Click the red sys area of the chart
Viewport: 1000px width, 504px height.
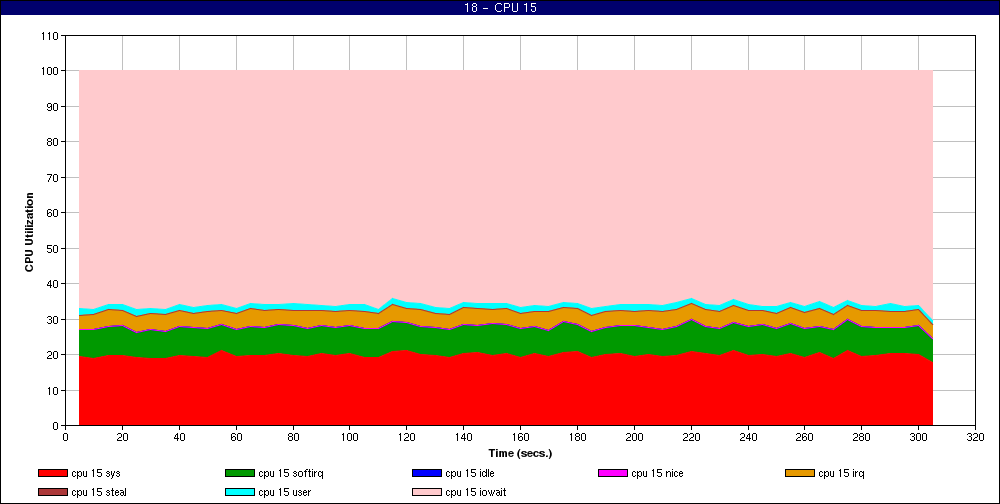coord(506,389)
